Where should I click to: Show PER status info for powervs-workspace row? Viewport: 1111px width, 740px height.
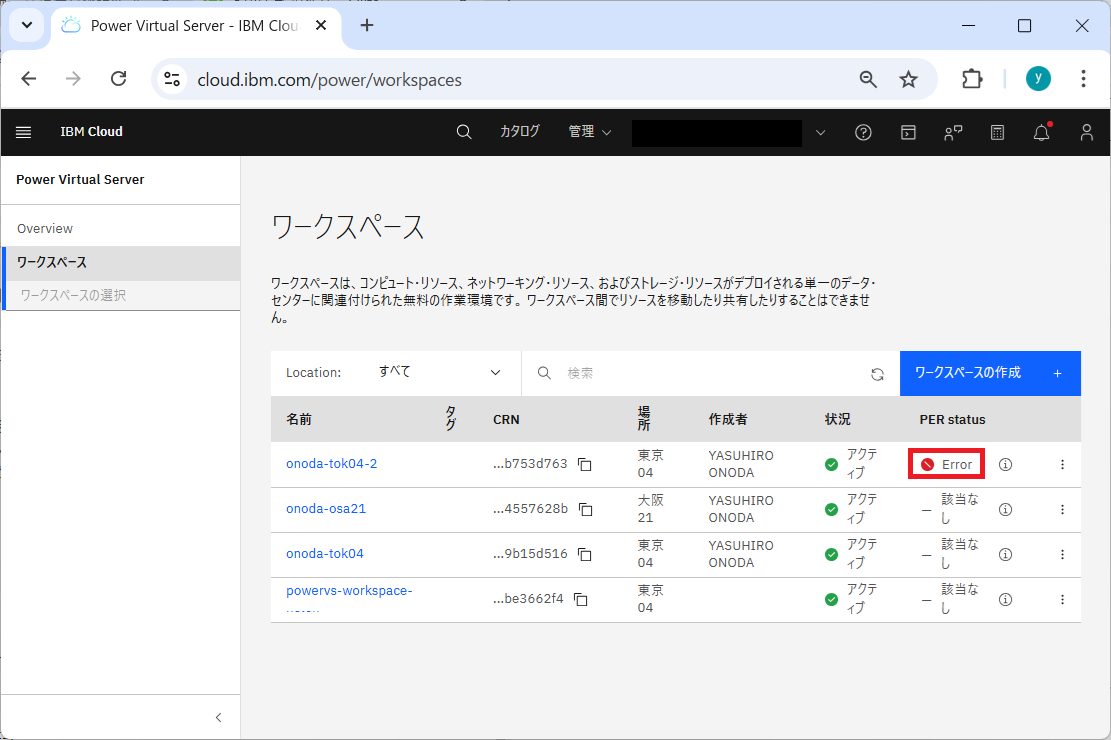click(1005, 600)
